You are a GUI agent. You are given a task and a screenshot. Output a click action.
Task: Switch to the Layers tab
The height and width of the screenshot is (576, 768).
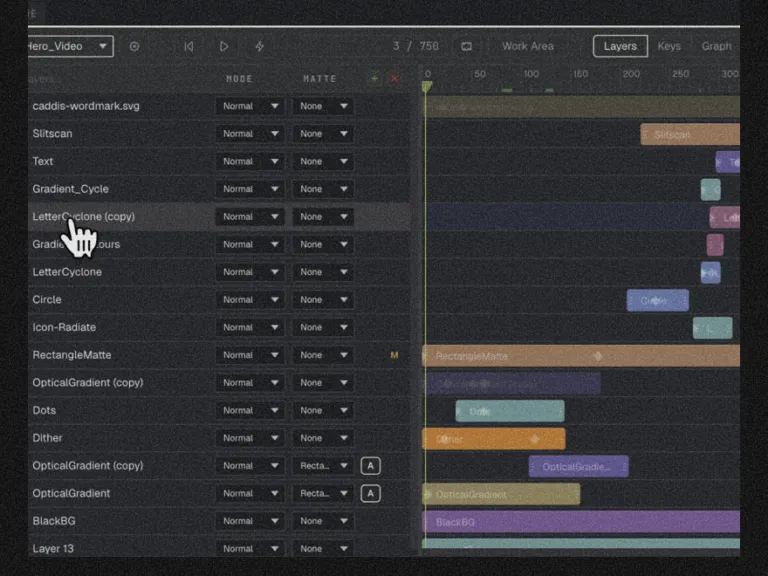pyautogui.click(x=620, y=46)
